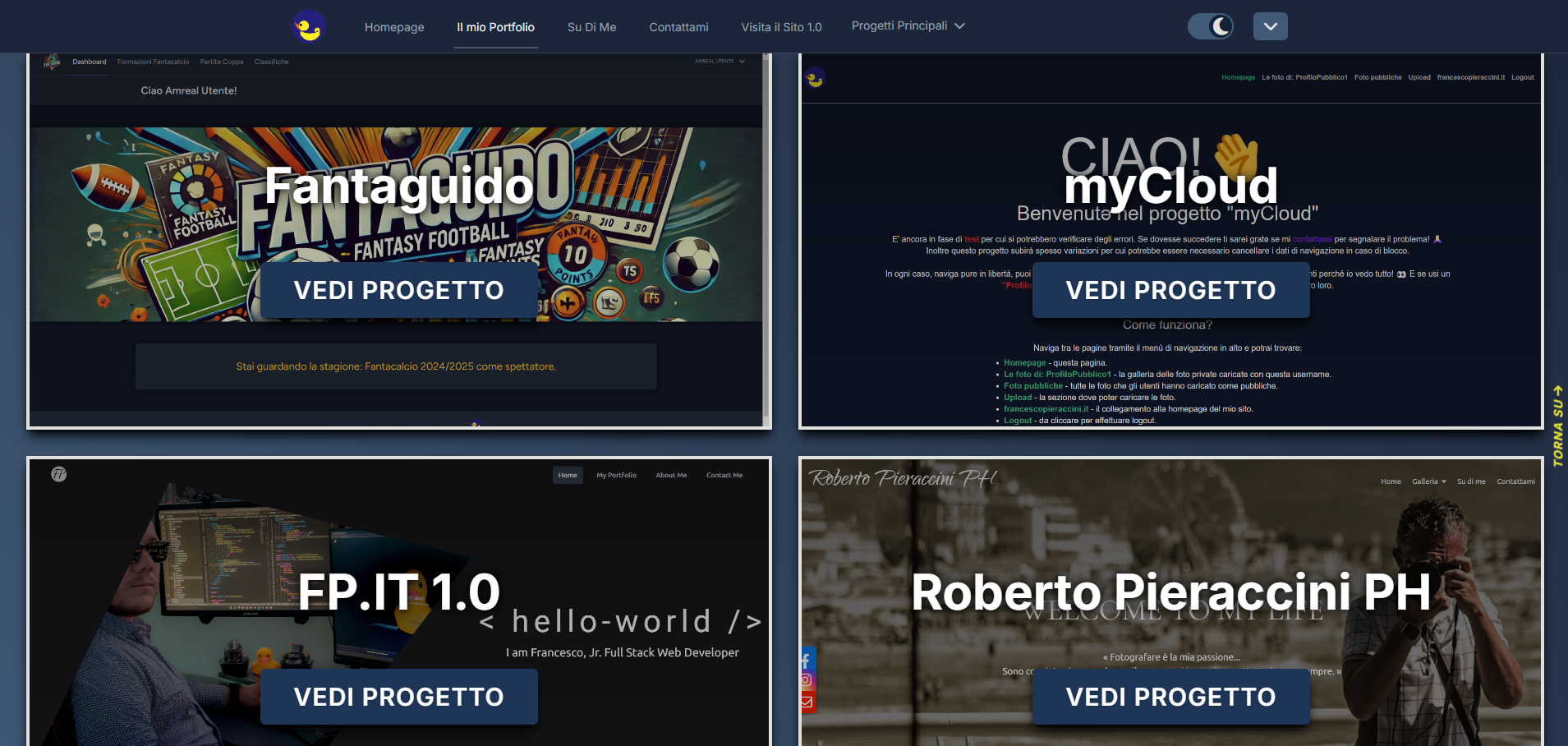Viewport: 1568px width, 746px height.
Task: Open Galleria dropdown in Roberto Pieraccini preview
Action: click(1429, 481)
